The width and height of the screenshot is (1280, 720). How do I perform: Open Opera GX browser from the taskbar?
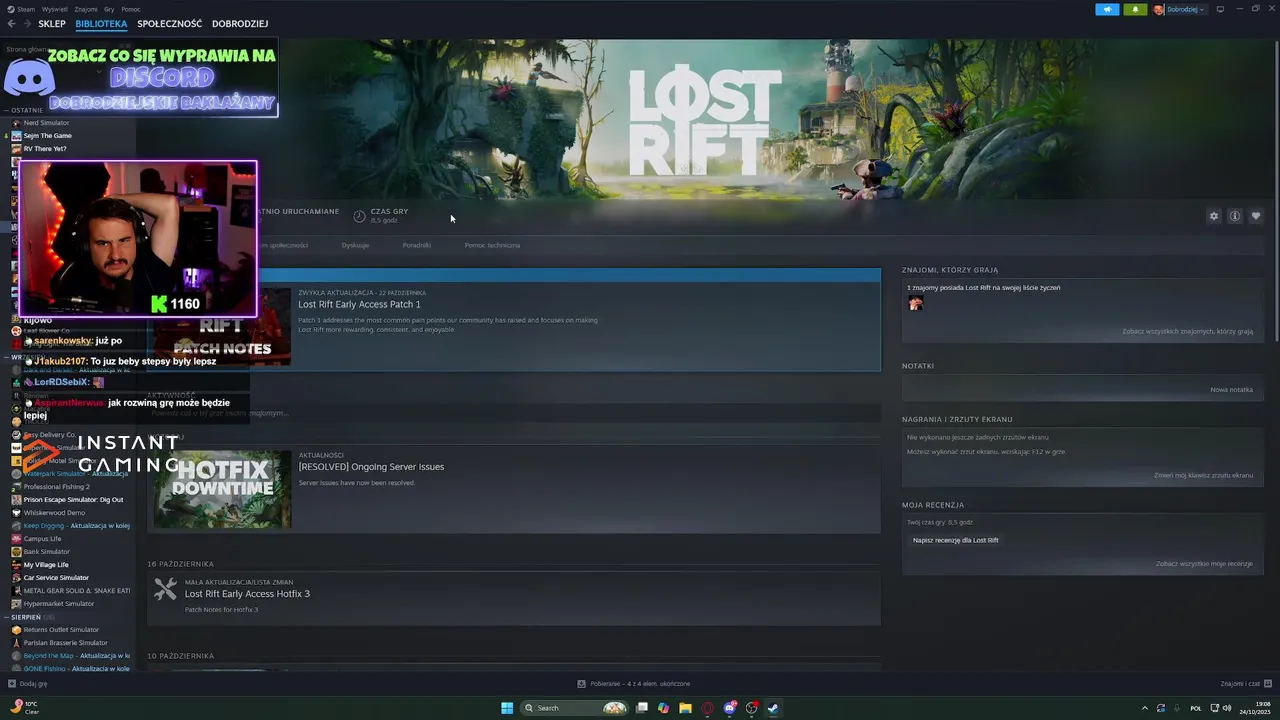tap(707, 708)
